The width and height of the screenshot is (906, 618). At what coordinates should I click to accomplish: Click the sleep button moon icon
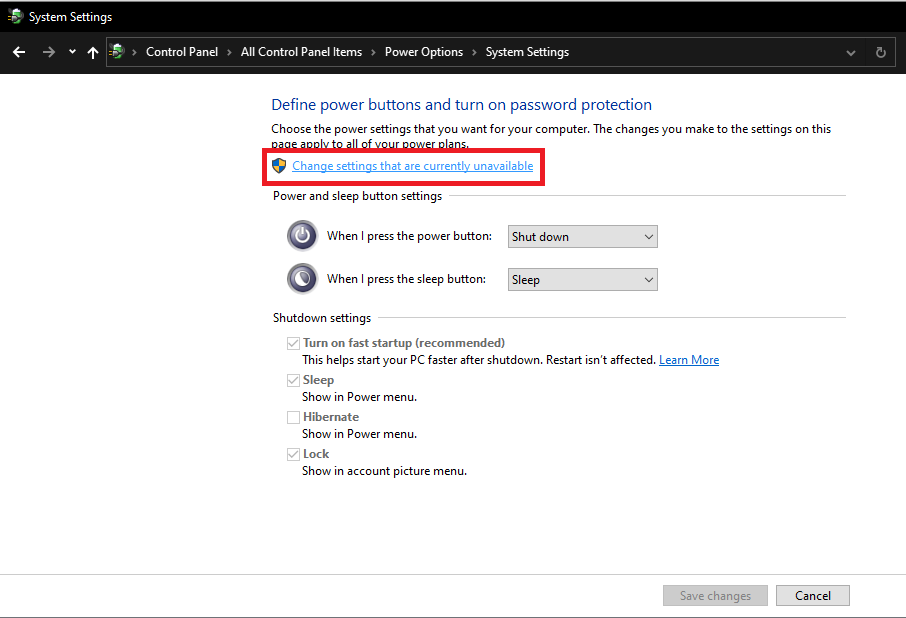(x=302, y=279)
